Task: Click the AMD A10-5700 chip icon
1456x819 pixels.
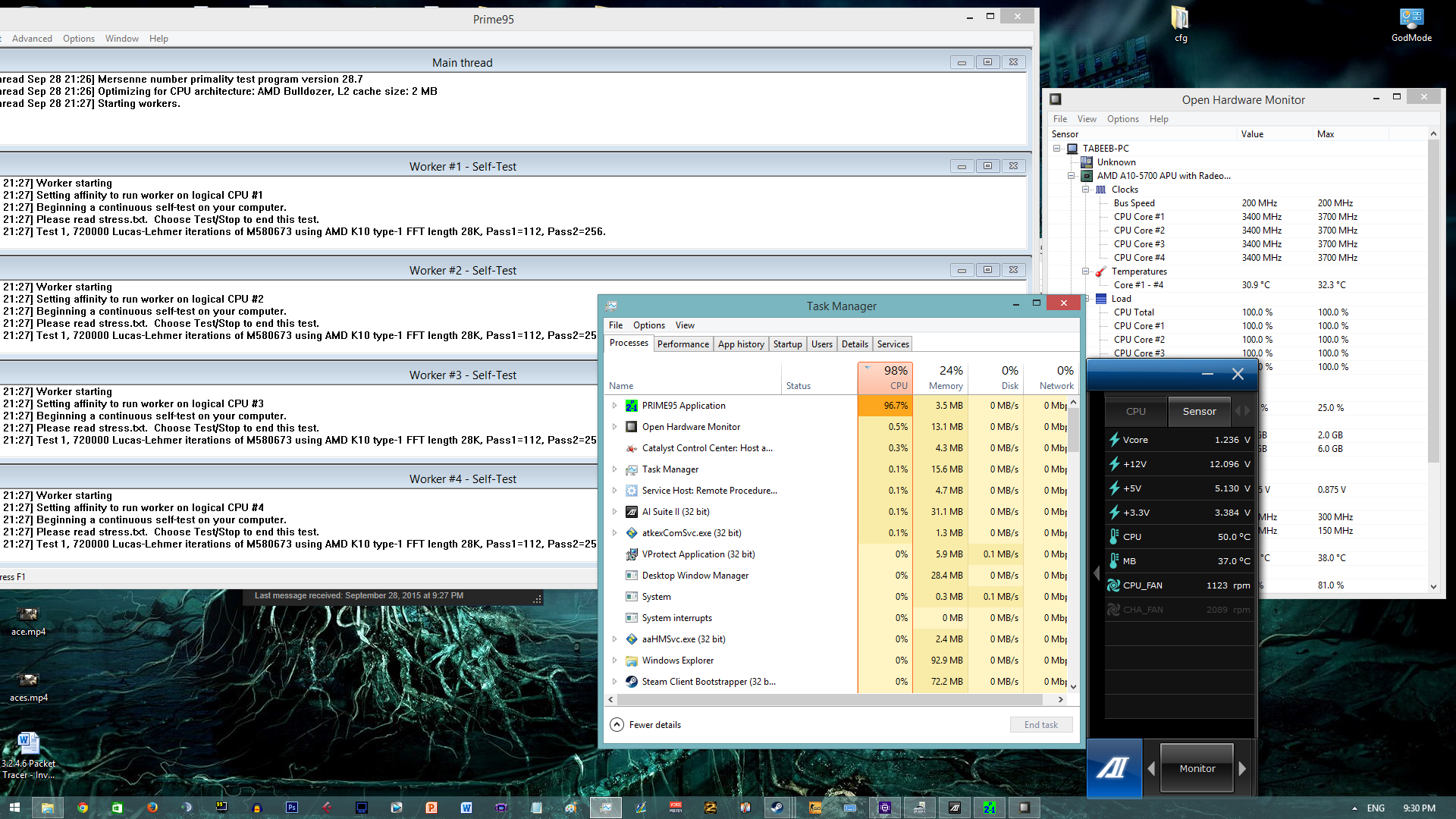Action: tap(1087, 176)
